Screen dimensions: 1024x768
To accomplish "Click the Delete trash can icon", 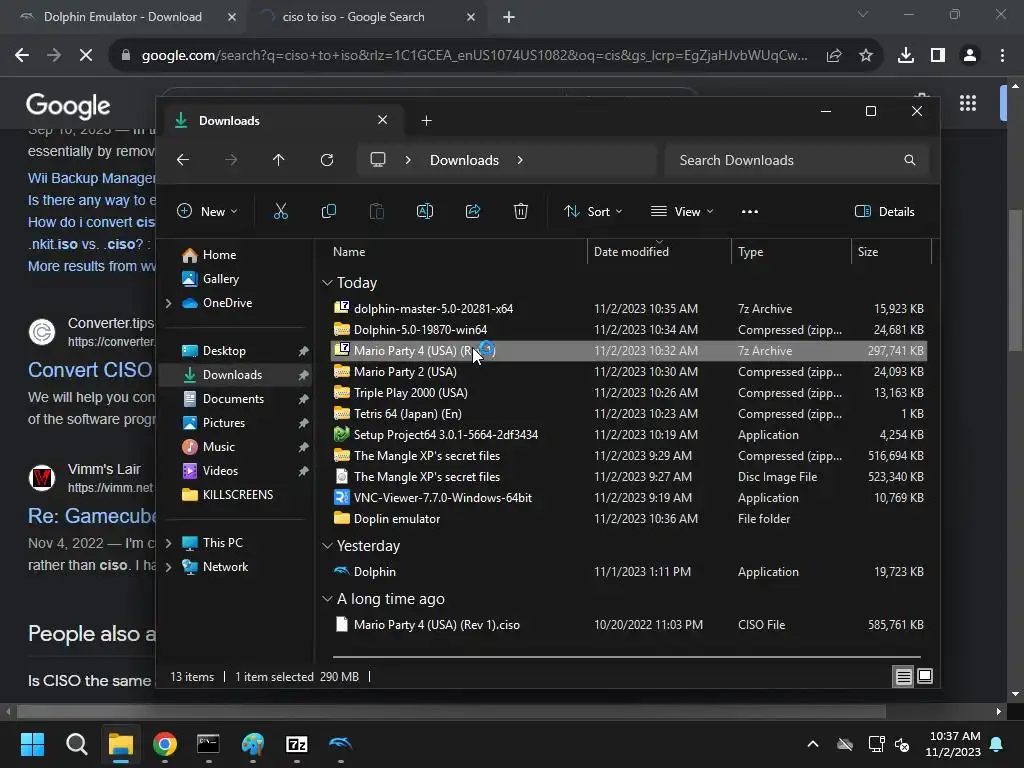I will coord(520,212).
